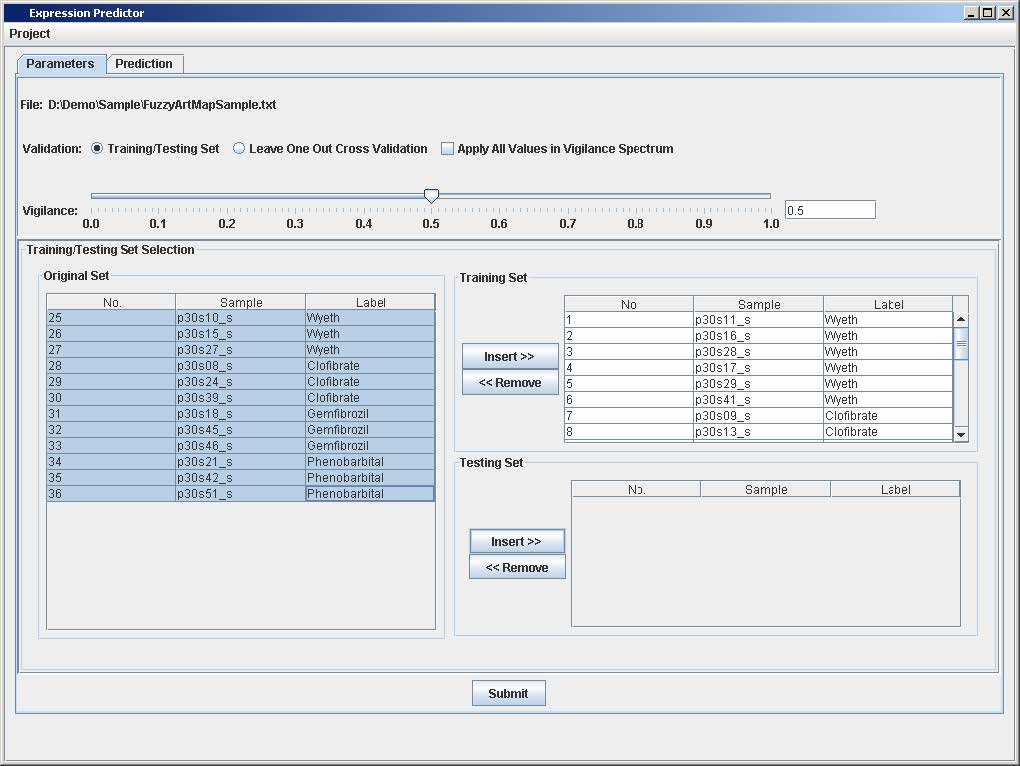The width and height of the screenshot is (1020, 766).
Task: Select Original Set row p30s46_s
Action: pyautogui.click(x=241, y=445)
